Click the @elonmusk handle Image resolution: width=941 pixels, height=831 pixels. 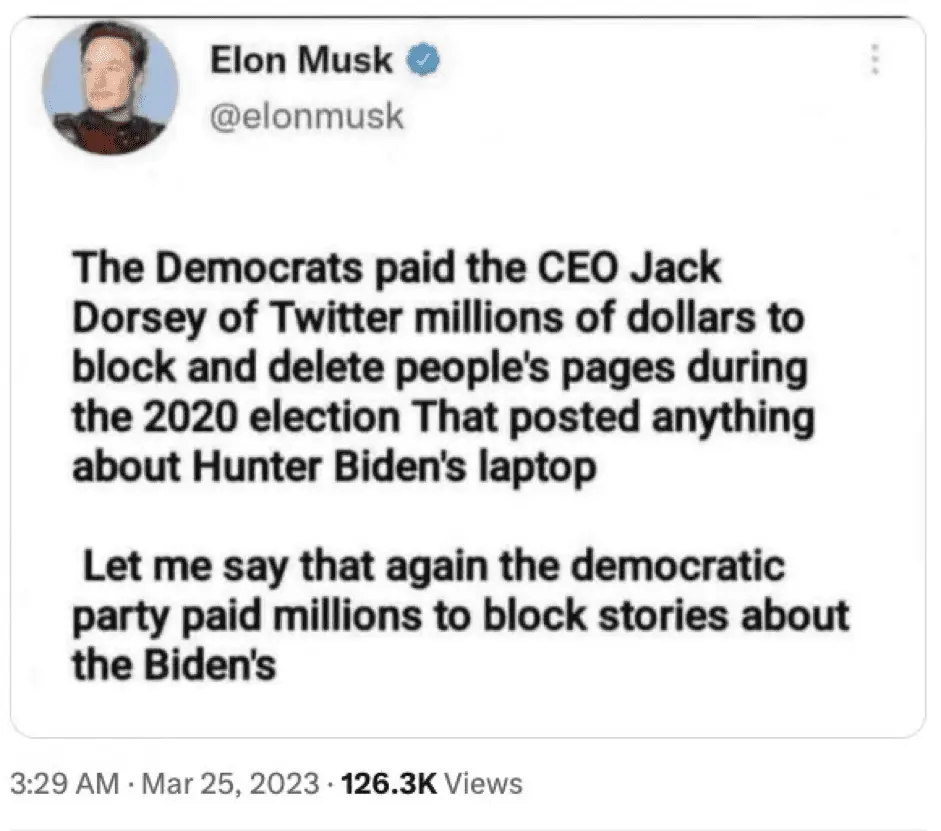coord(308,117)
